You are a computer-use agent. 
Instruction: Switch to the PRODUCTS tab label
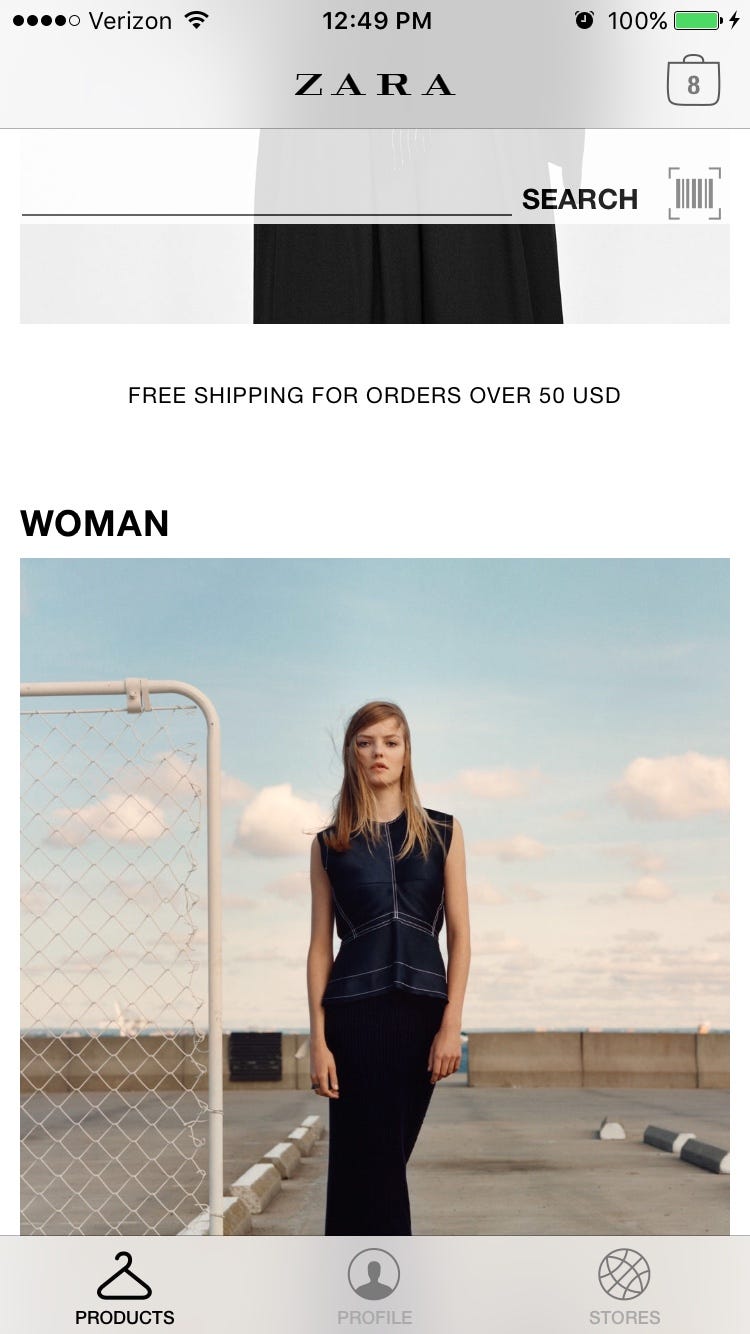[124, 1317]
